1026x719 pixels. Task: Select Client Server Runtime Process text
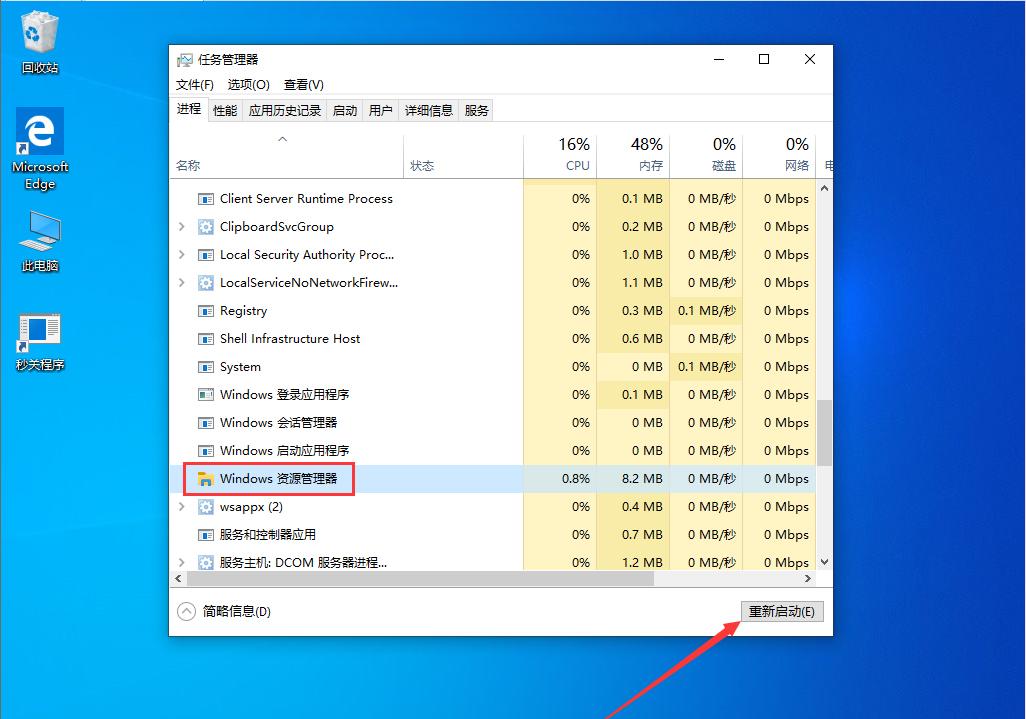pos(306,198)
